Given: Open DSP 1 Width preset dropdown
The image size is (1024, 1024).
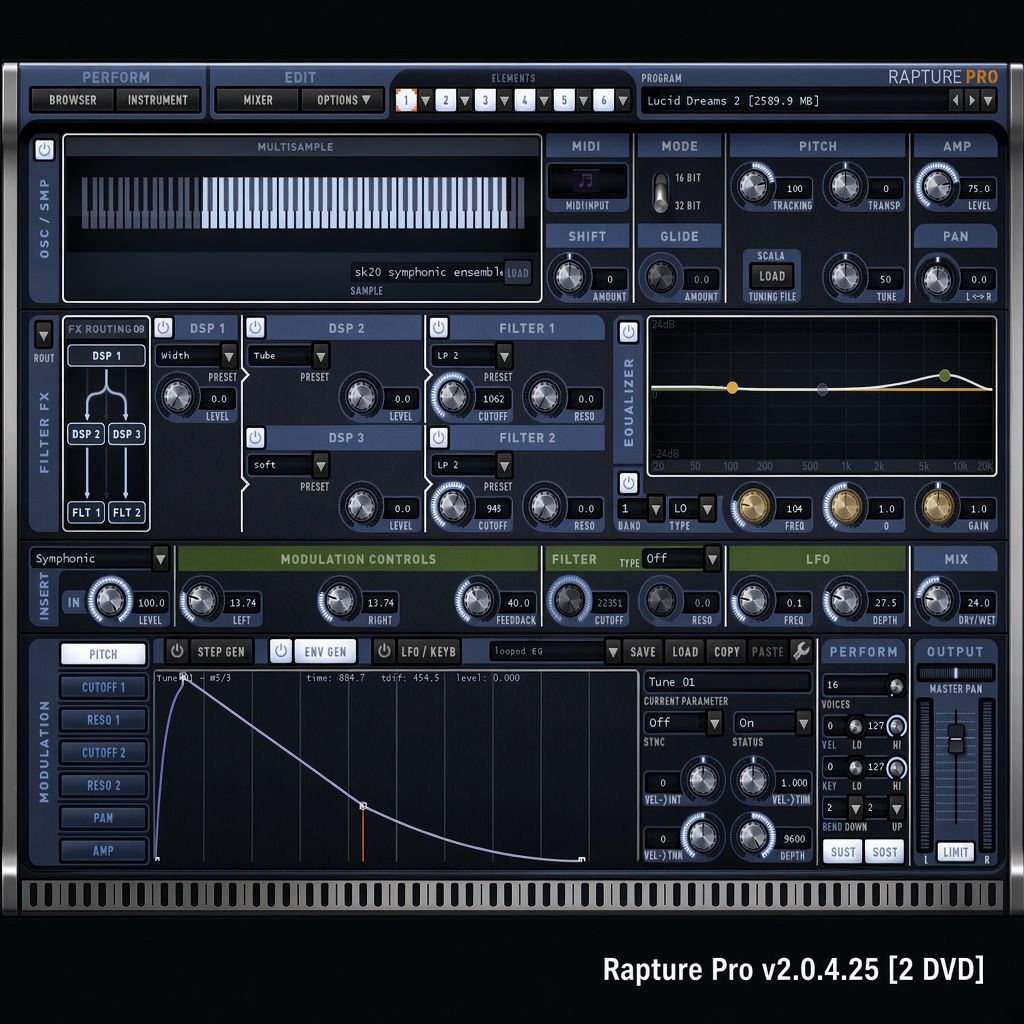Looking at the screenshot, I should pyautogui.click(x=229, y=356).
